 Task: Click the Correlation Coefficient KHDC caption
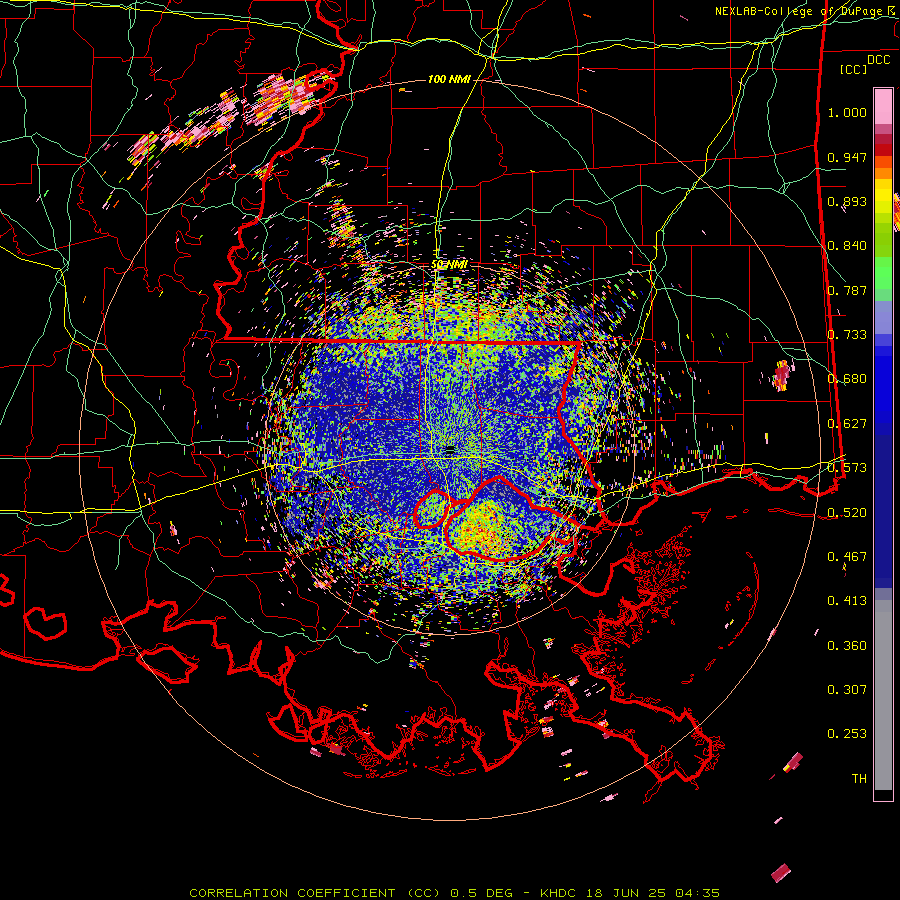(x=454, y=893)
